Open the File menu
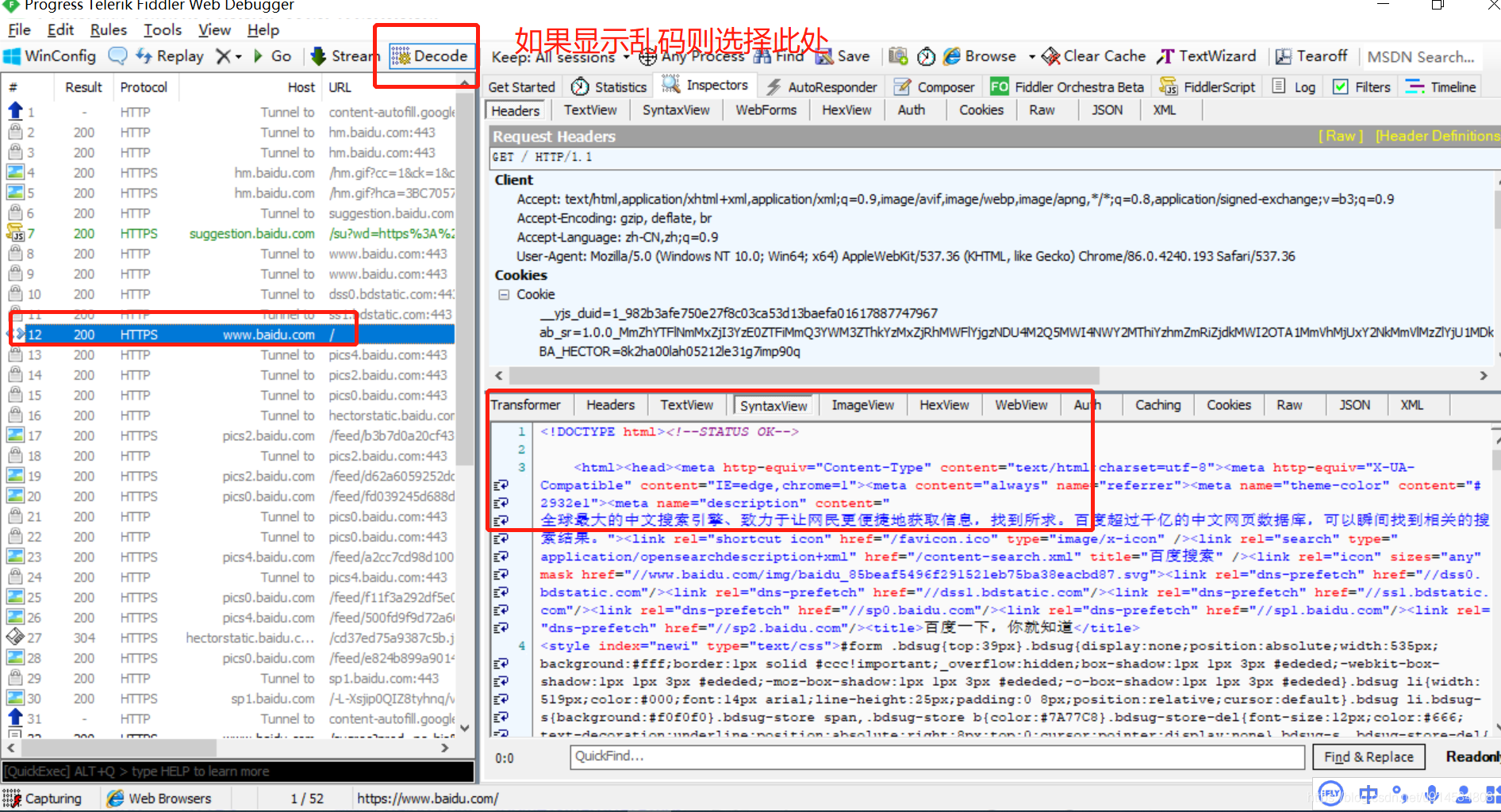 click(19, 30)
